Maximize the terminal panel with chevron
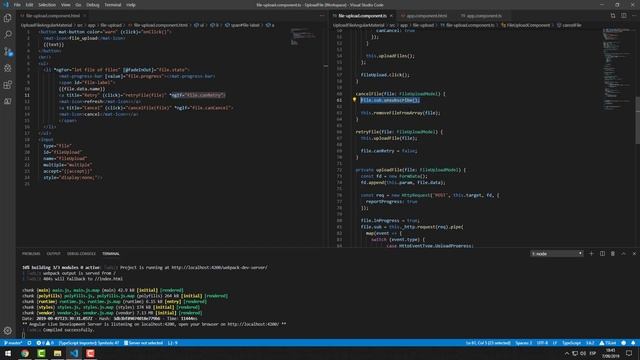This screenshot has height=360, width=640. (x=623, y=253)
